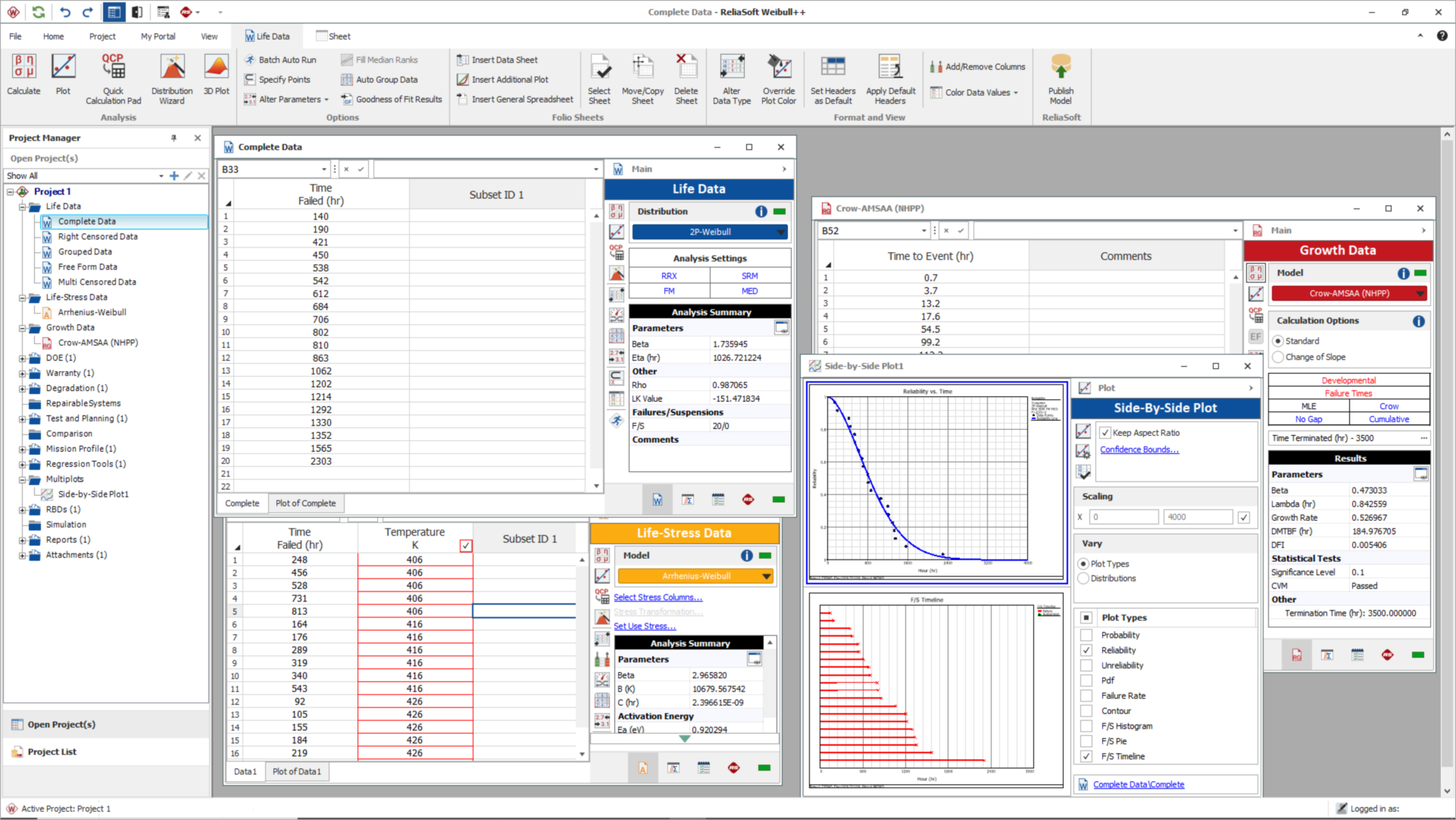The width and height of the screenshot is (1456, 820).
Task: Click Select Stress Columns link
Action: coord(658,598)
